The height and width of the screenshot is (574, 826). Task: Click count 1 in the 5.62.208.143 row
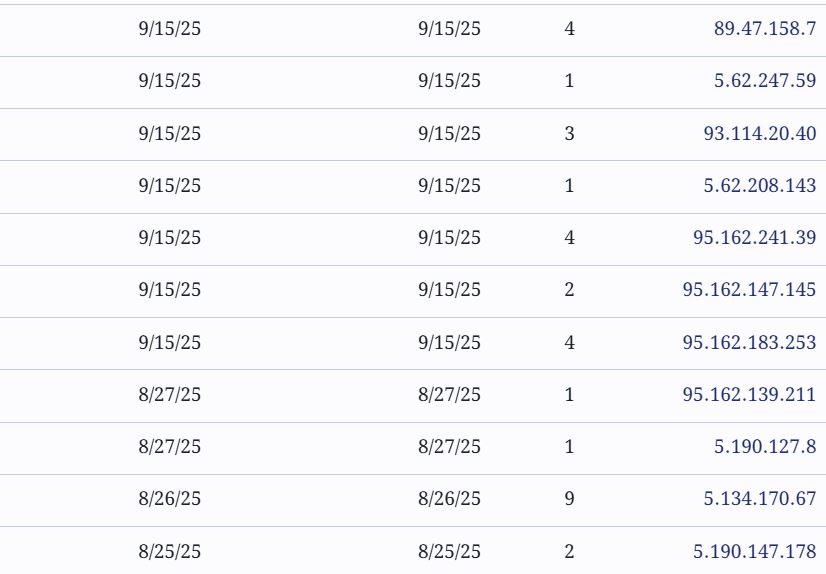[x=570, y=185]
